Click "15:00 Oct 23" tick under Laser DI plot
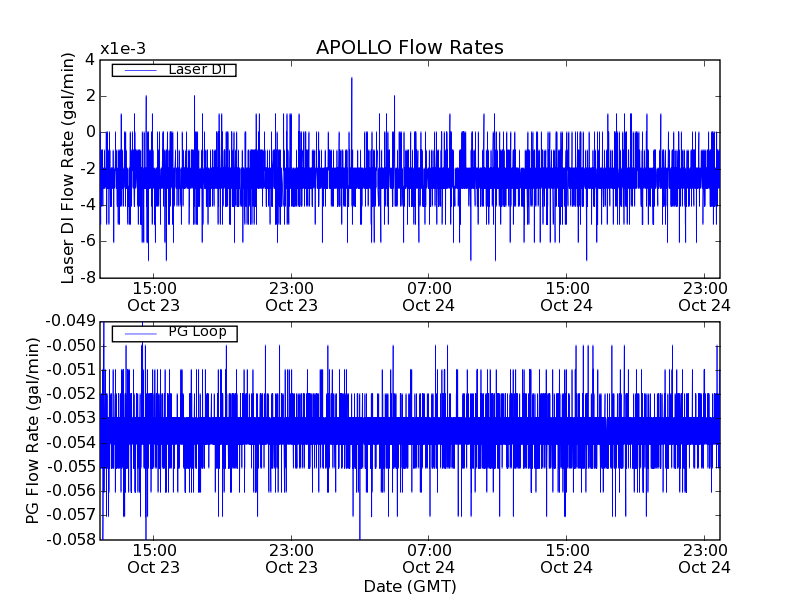The image size is (800, 600). pyautogui.click(x=154, y=297)
